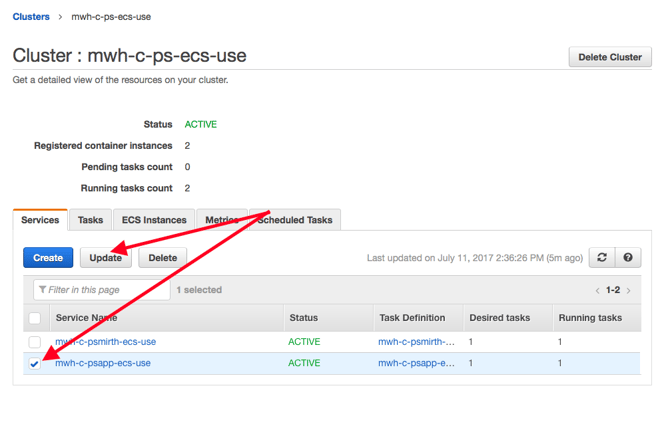670x424 pixels.
Task: Open task definition link for psapp service
Action: point(416,363)
